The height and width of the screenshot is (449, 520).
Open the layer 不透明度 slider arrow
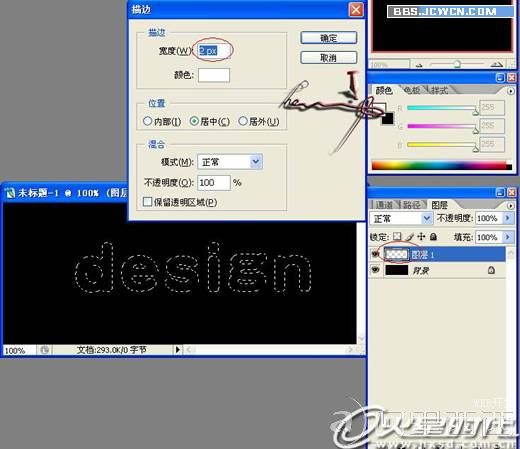click(507, 218)
